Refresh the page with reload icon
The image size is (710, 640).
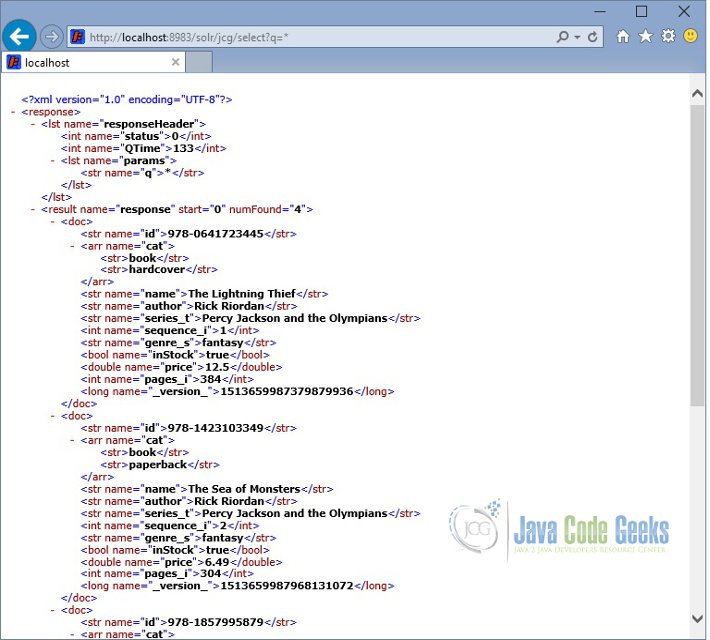pos(593,37)
